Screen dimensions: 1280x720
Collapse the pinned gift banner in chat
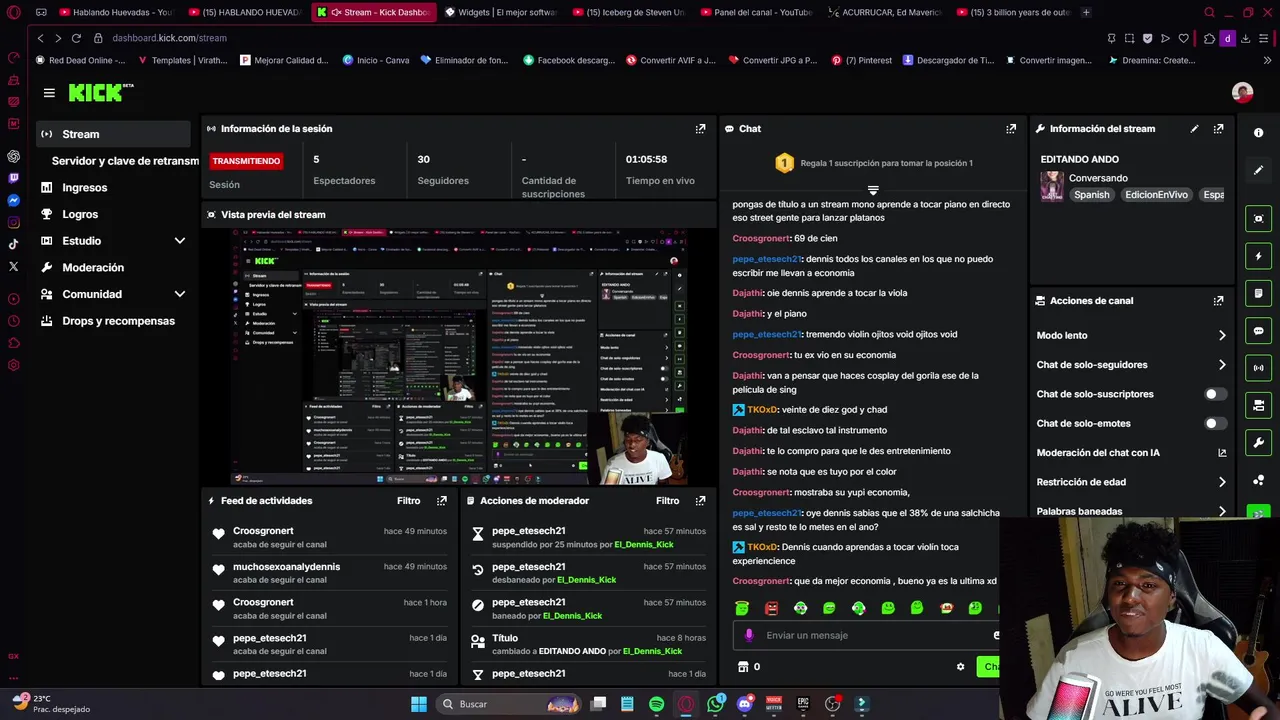[x=873, y=190]
